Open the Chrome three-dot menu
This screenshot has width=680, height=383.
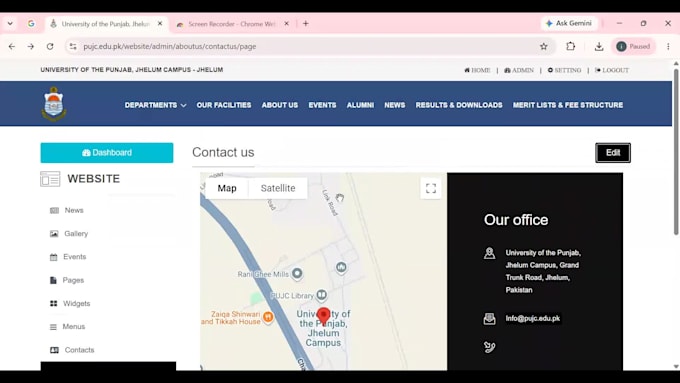coord(668,46)
